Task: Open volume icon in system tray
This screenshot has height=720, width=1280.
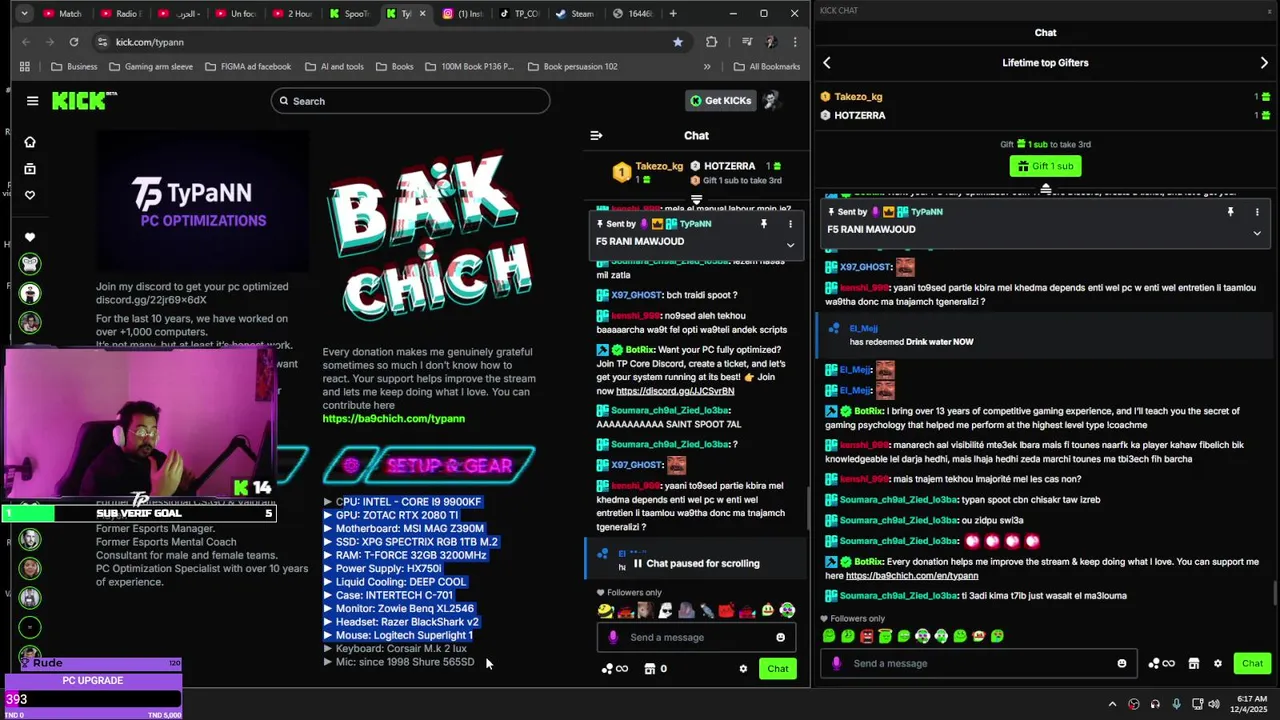Action: point(1216,704)
